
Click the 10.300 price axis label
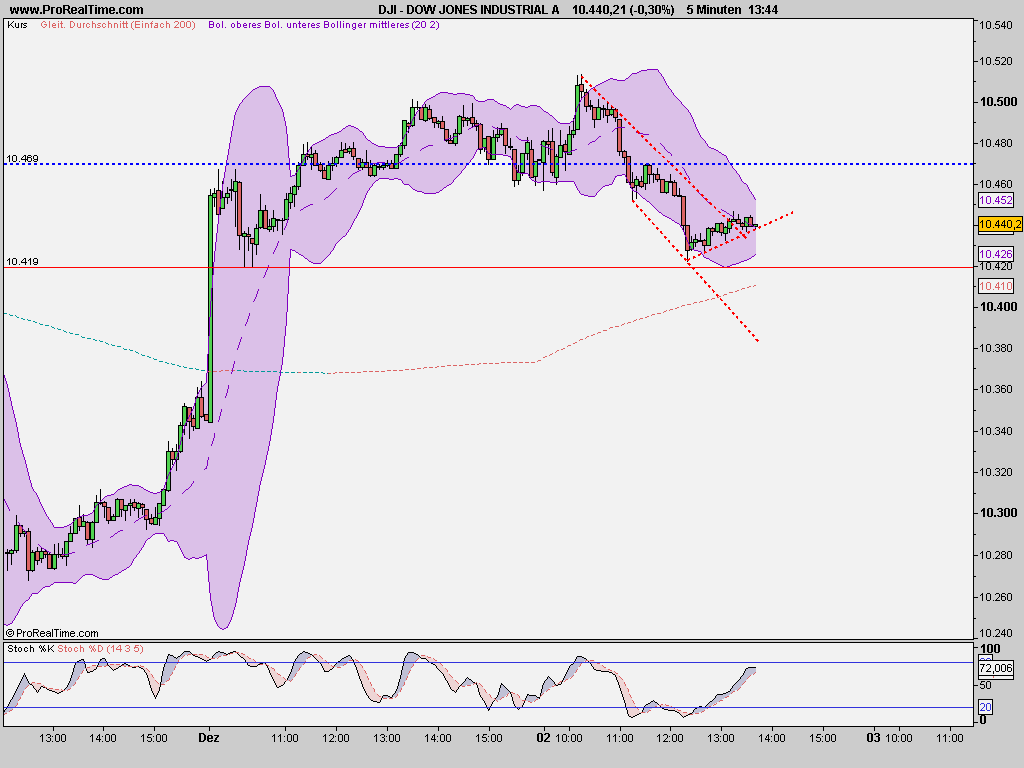(x=998, y=513)
